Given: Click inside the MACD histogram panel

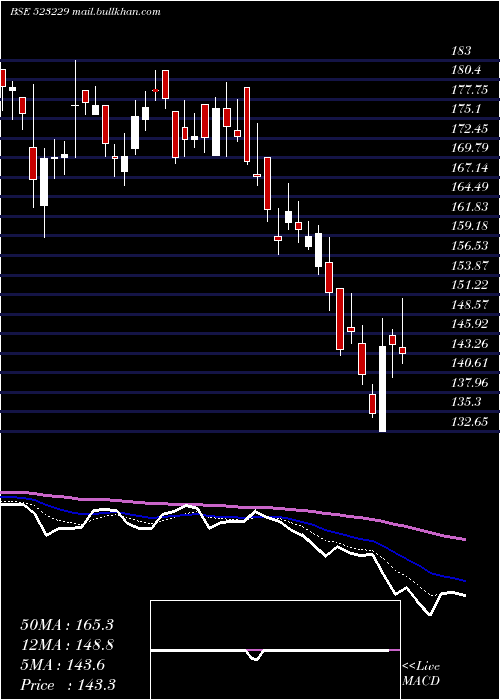Looking at the screenshot, I should tap(275, 650).
